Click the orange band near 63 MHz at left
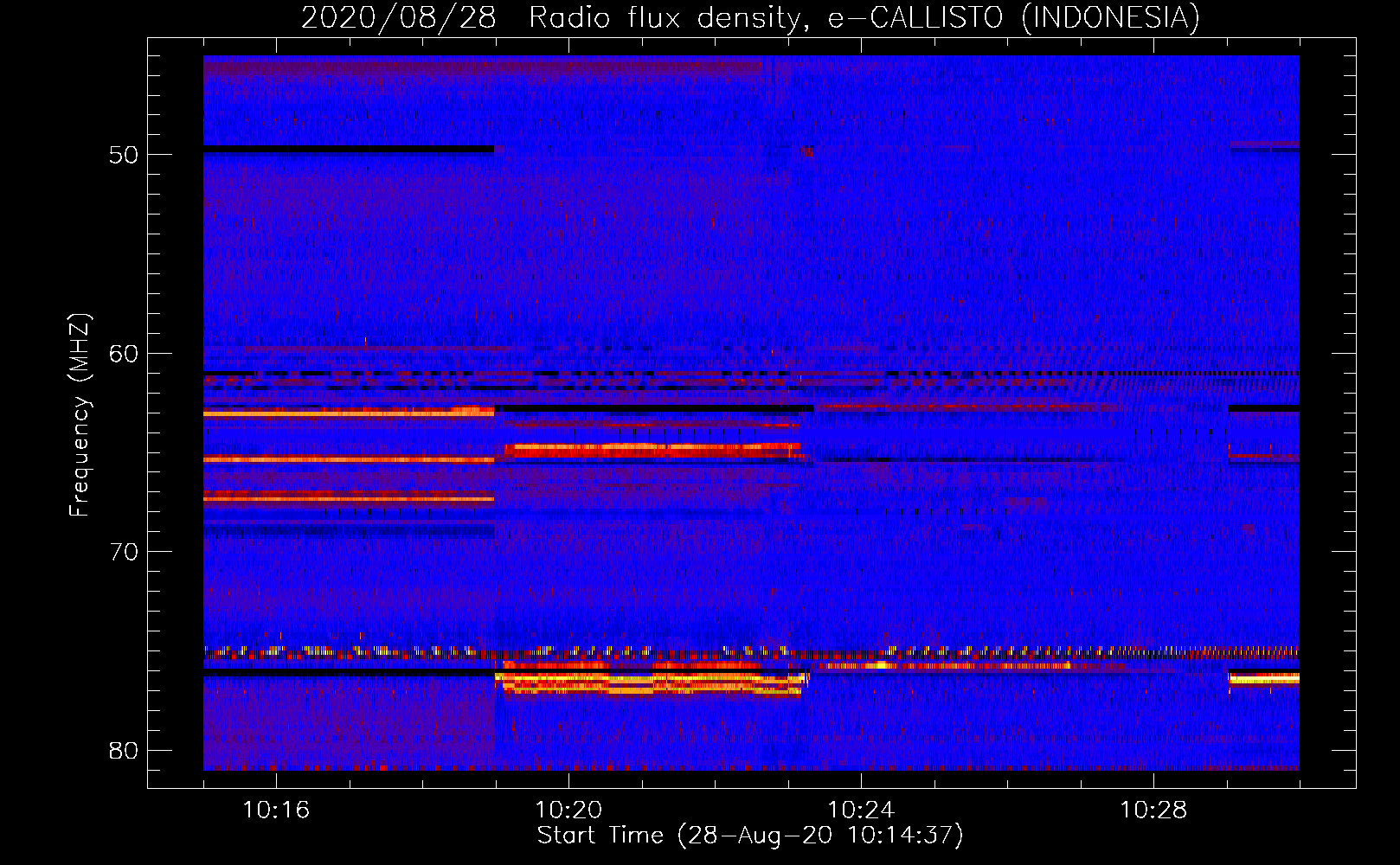 [x=349, y=413]
